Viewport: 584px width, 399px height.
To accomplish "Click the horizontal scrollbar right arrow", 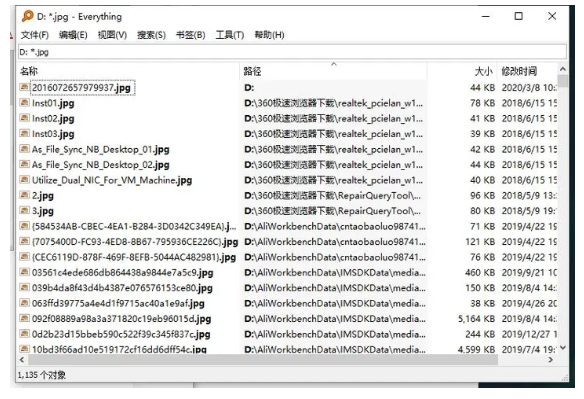I will point(550,360).
